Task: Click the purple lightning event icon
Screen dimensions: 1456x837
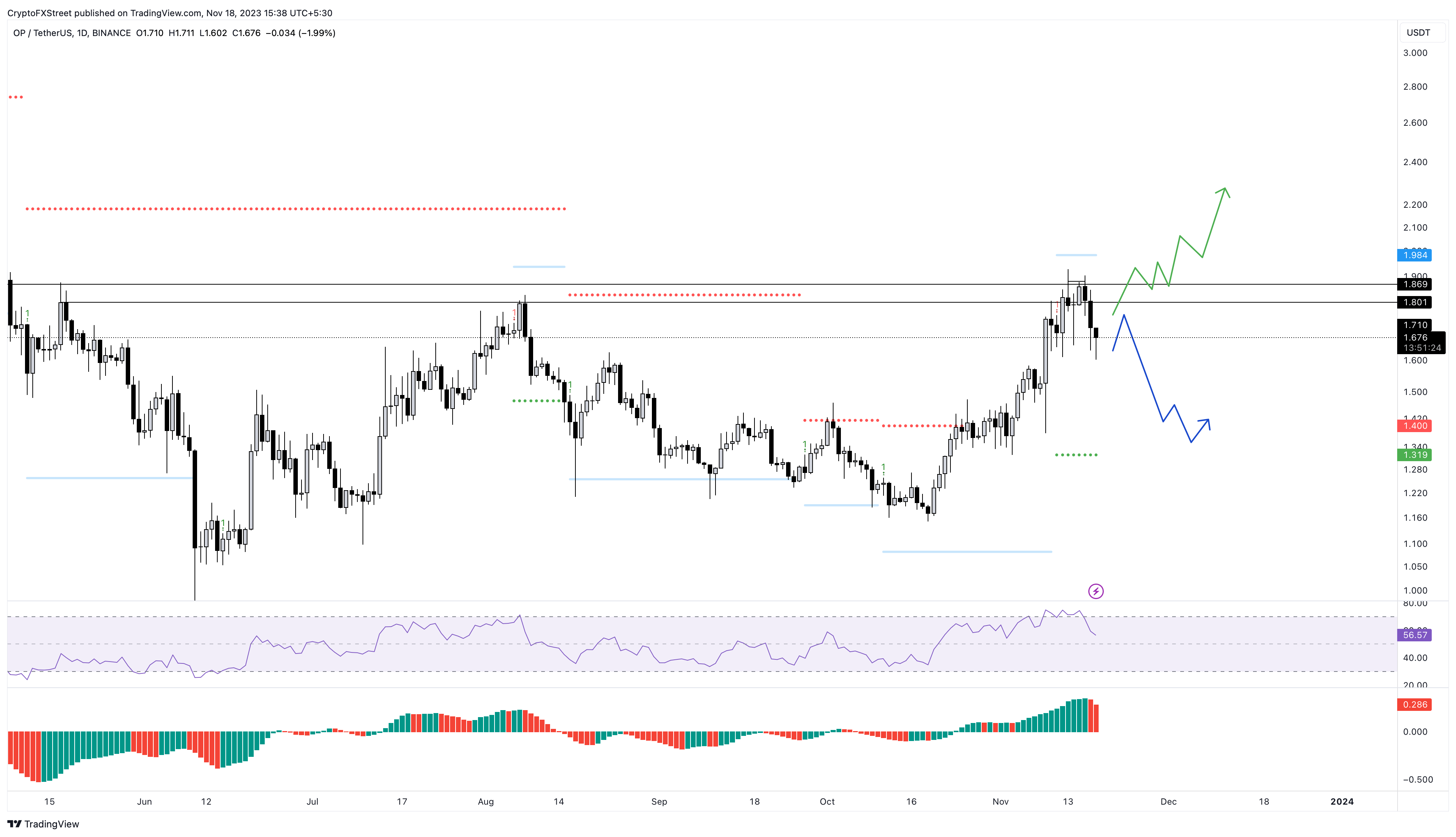Action: pyautogui.click(x=1096, y=591)
